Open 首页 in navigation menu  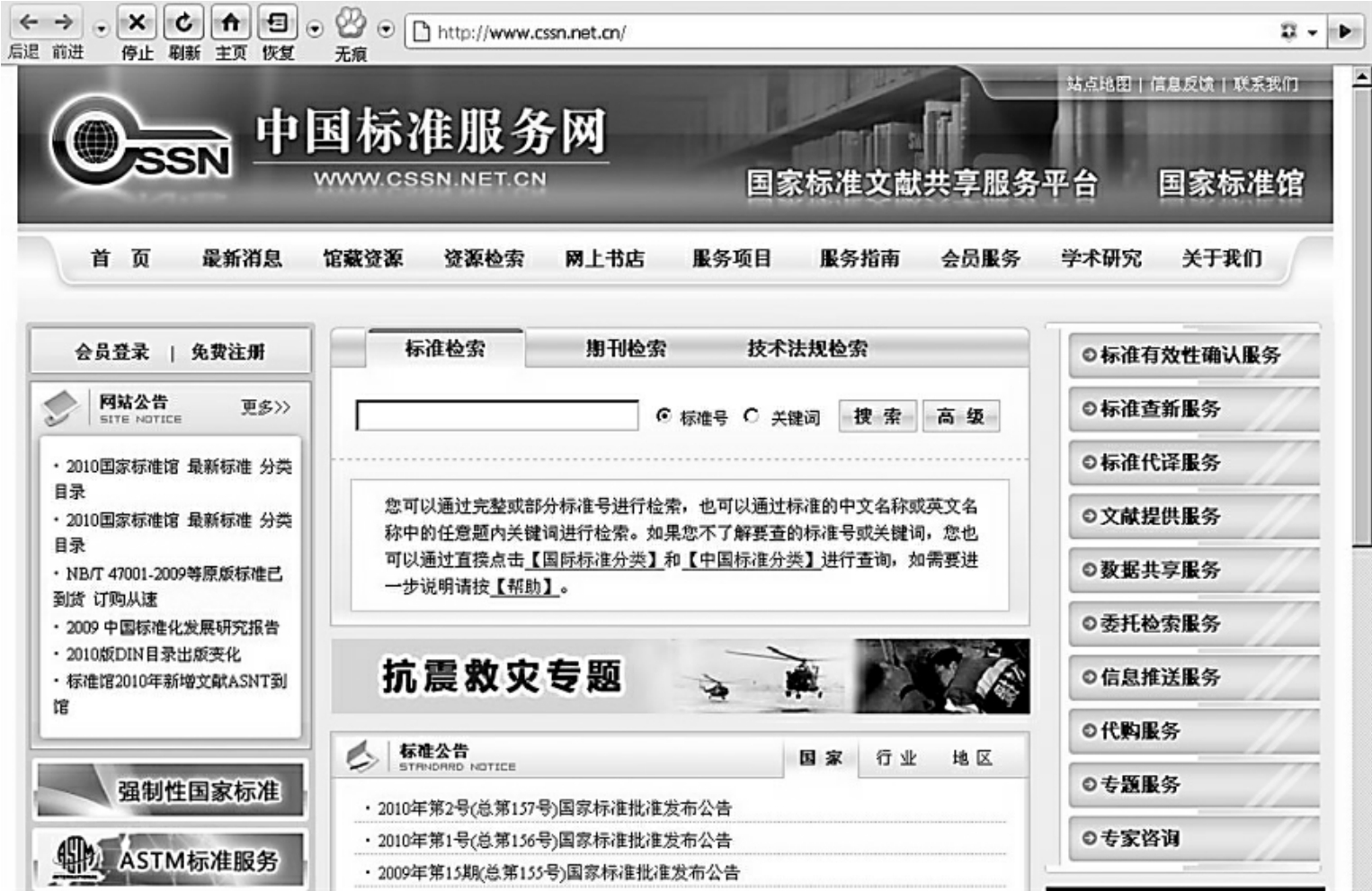pos(120,259)
